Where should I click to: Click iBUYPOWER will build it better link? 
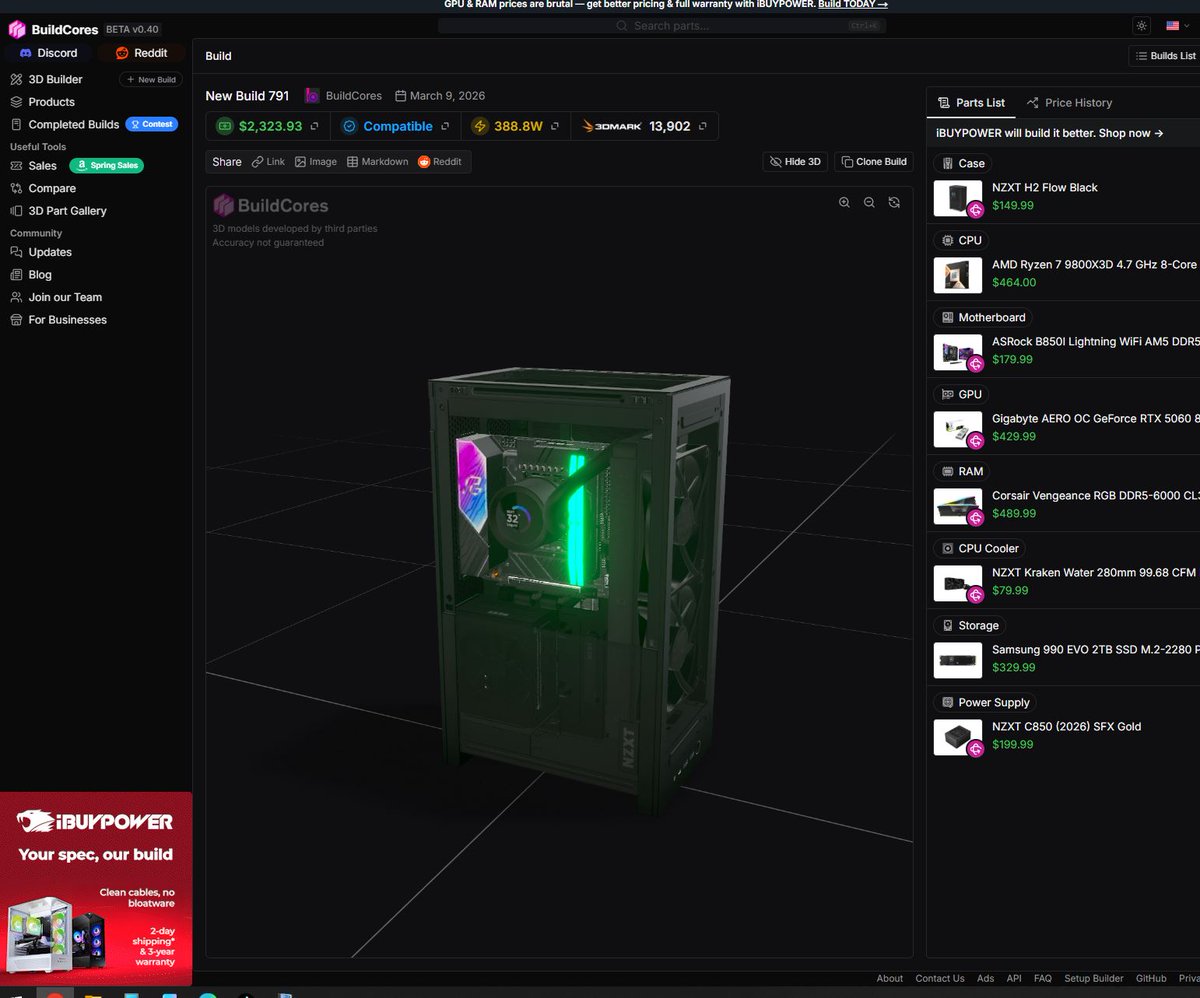[x=1049, y=132]
